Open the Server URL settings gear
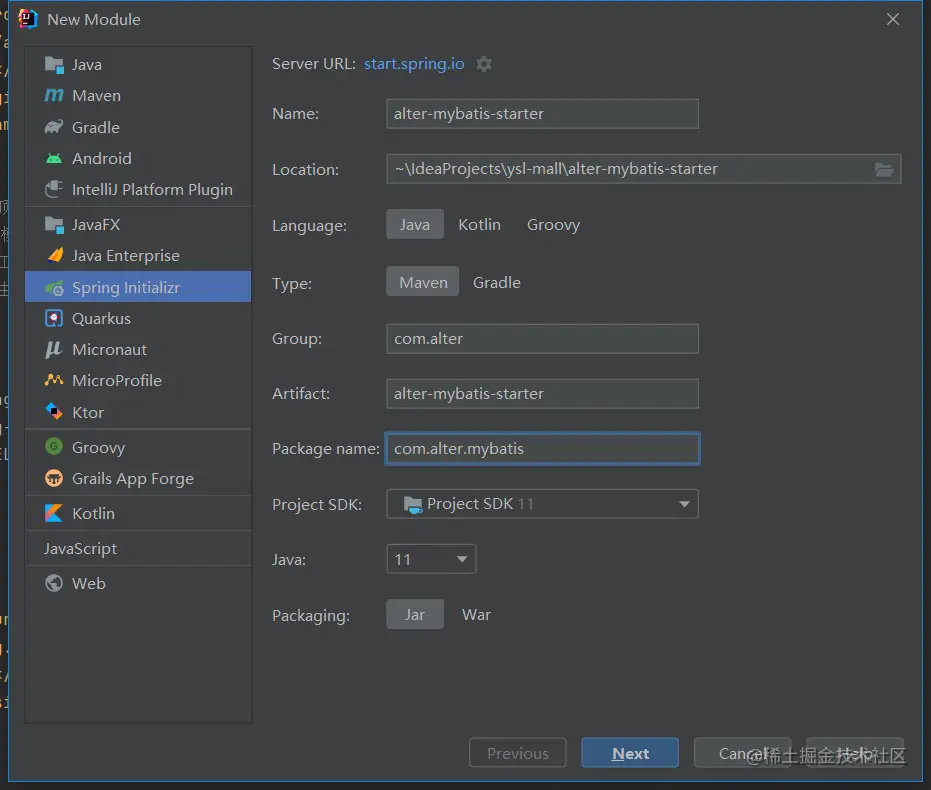Viewport: 931px width, 790px height. 484,64
